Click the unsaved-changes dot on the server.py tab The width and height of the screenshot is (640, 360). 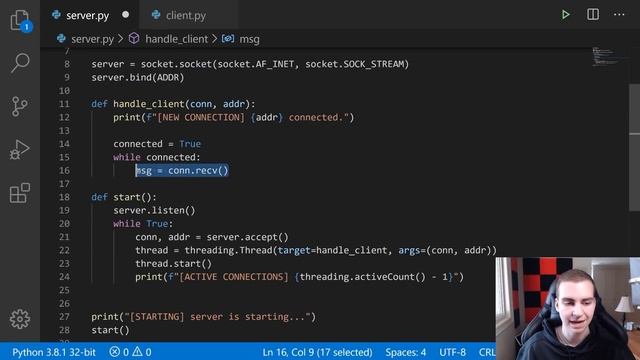click(x=126, y=15)
